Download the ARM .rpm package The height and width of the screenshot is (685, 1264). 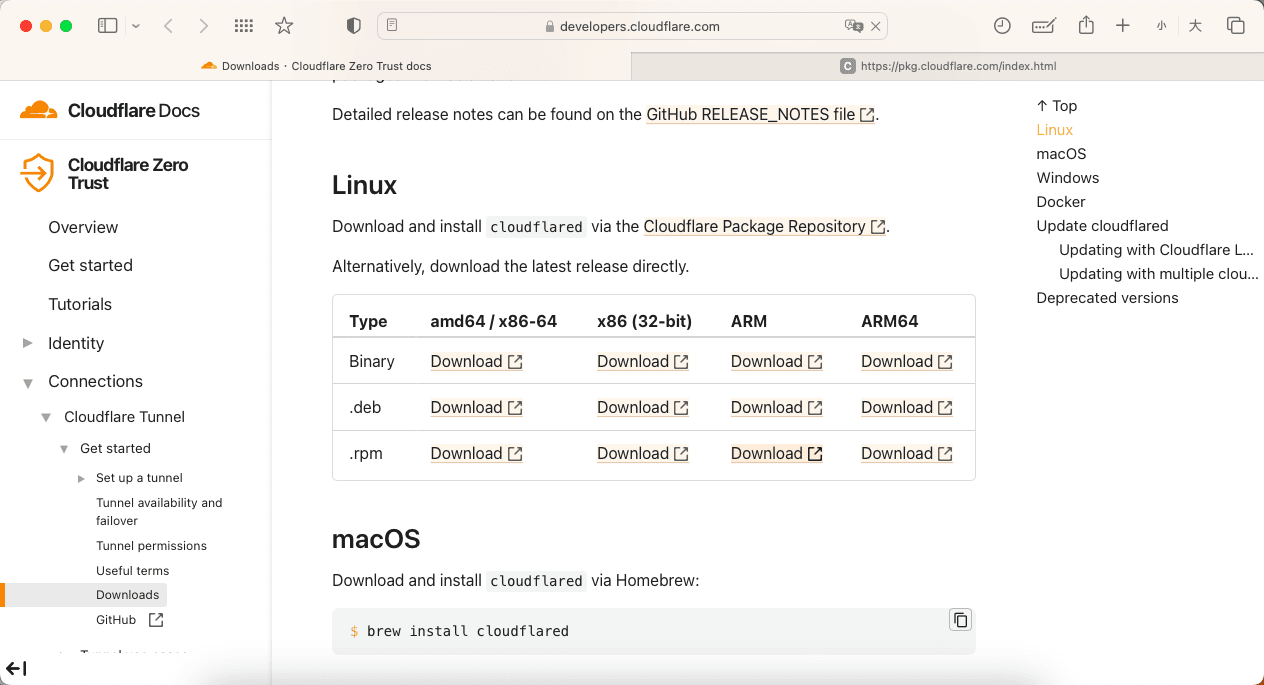(x=777, y=453)
